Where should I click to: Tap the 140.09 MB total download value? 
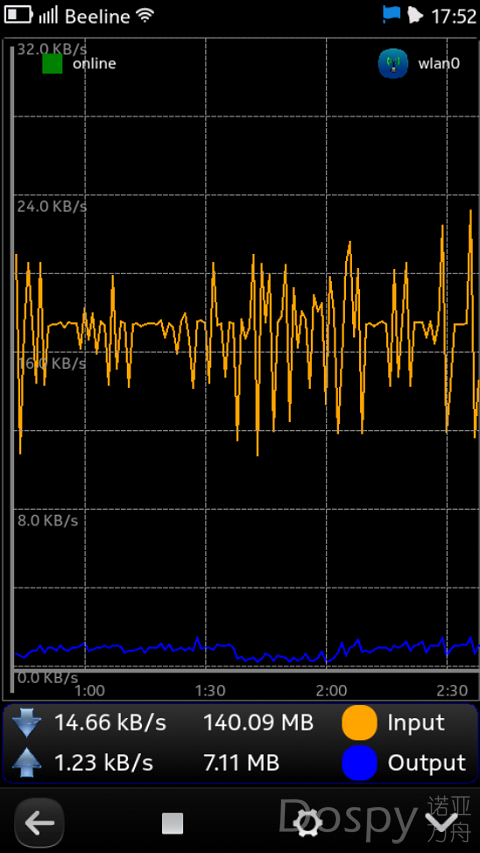(259, 722)
